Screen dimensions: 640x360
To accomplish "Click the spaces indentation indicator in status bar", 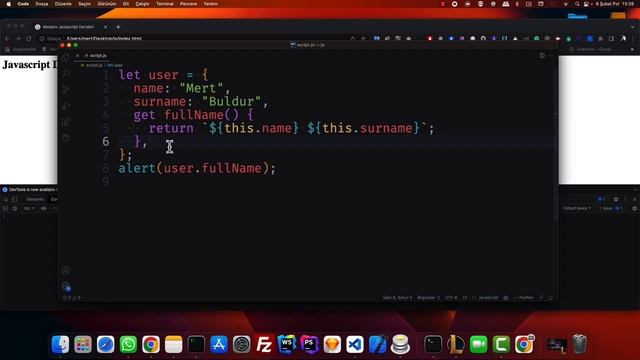I will click(428, 298).
